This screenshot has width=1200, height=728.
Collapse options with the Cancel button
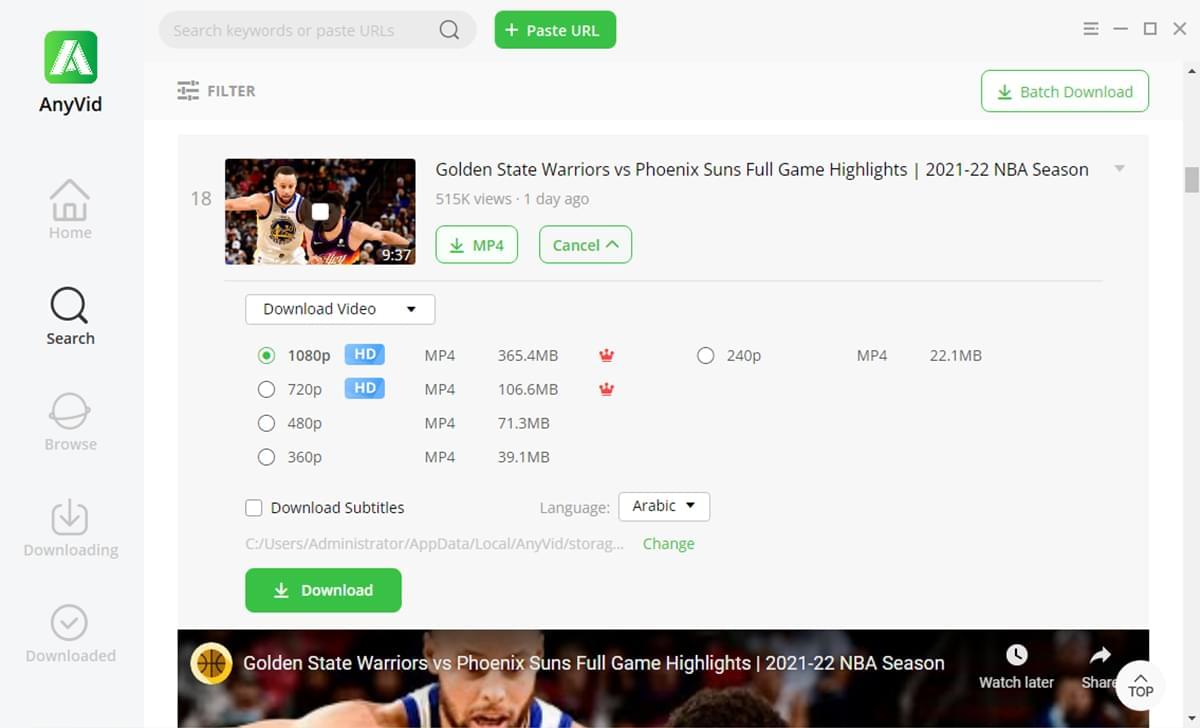pyautogui.click(x=585, y=245)
